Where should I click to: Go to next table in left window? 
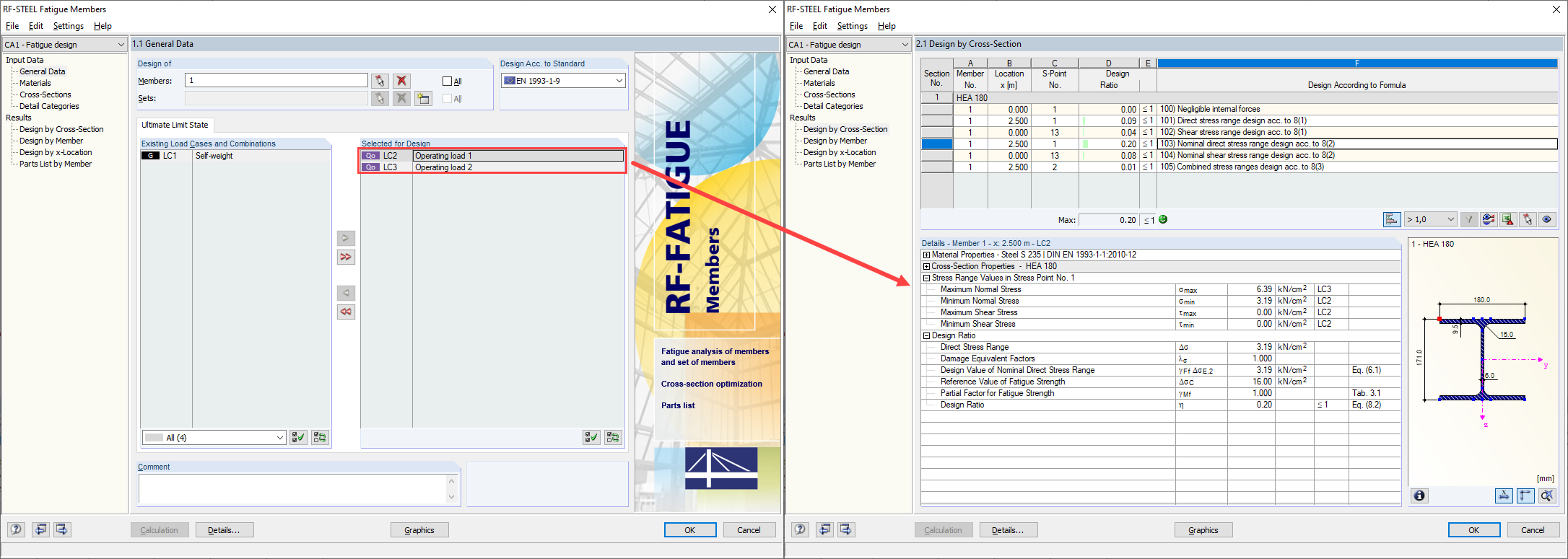pyautogui.click(x=62, y=529)
